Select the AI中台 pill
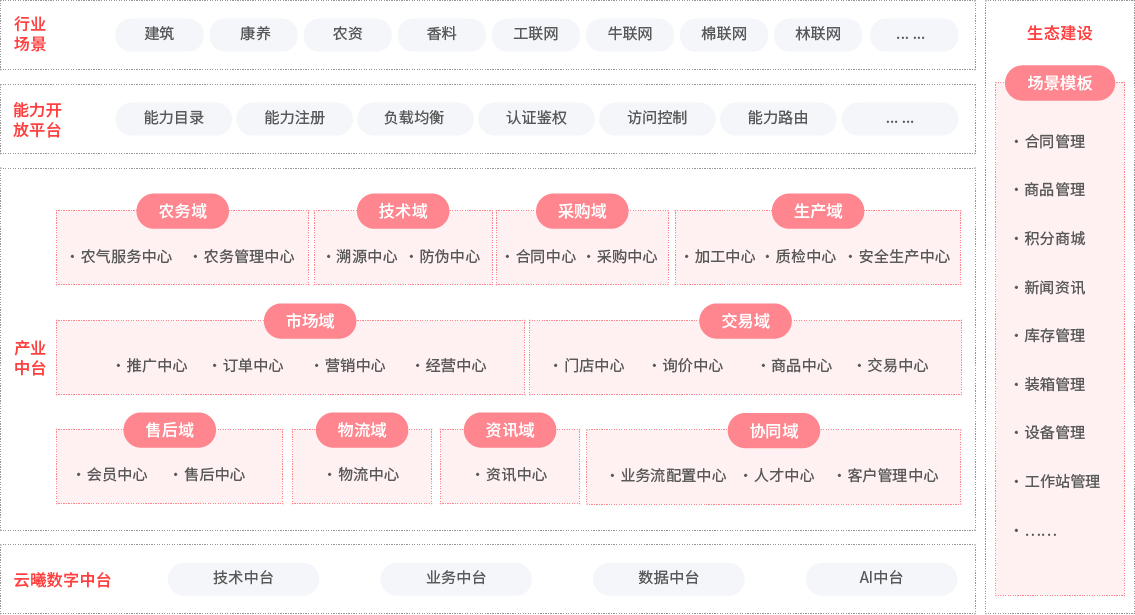Image resolution: width=1135 pixels, height=615 pixels. pyautogui.click(x=881, y=578)
